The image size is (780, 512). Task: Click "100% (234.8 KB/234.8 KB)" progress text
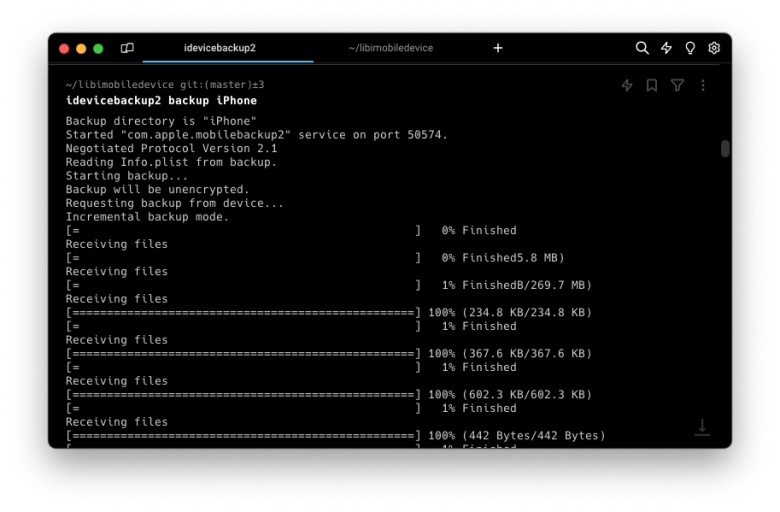pos(510,312)
